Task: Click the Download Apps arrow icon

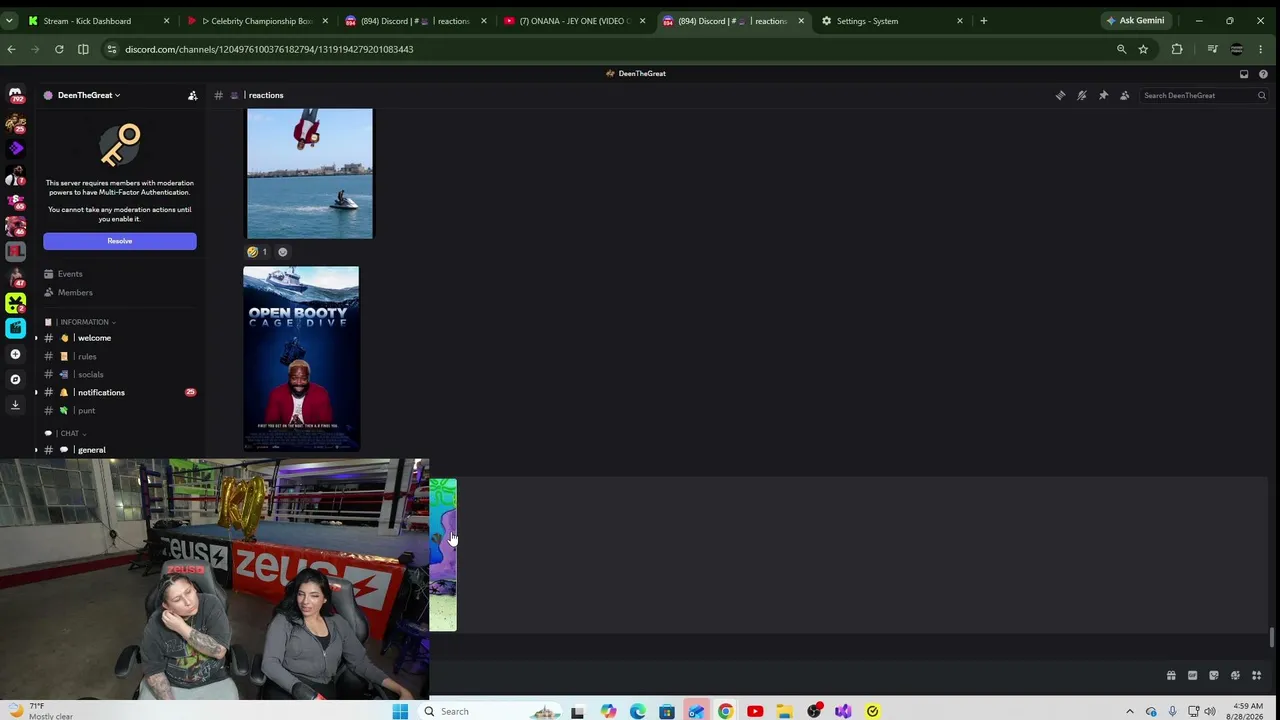Action: [15, 405]
